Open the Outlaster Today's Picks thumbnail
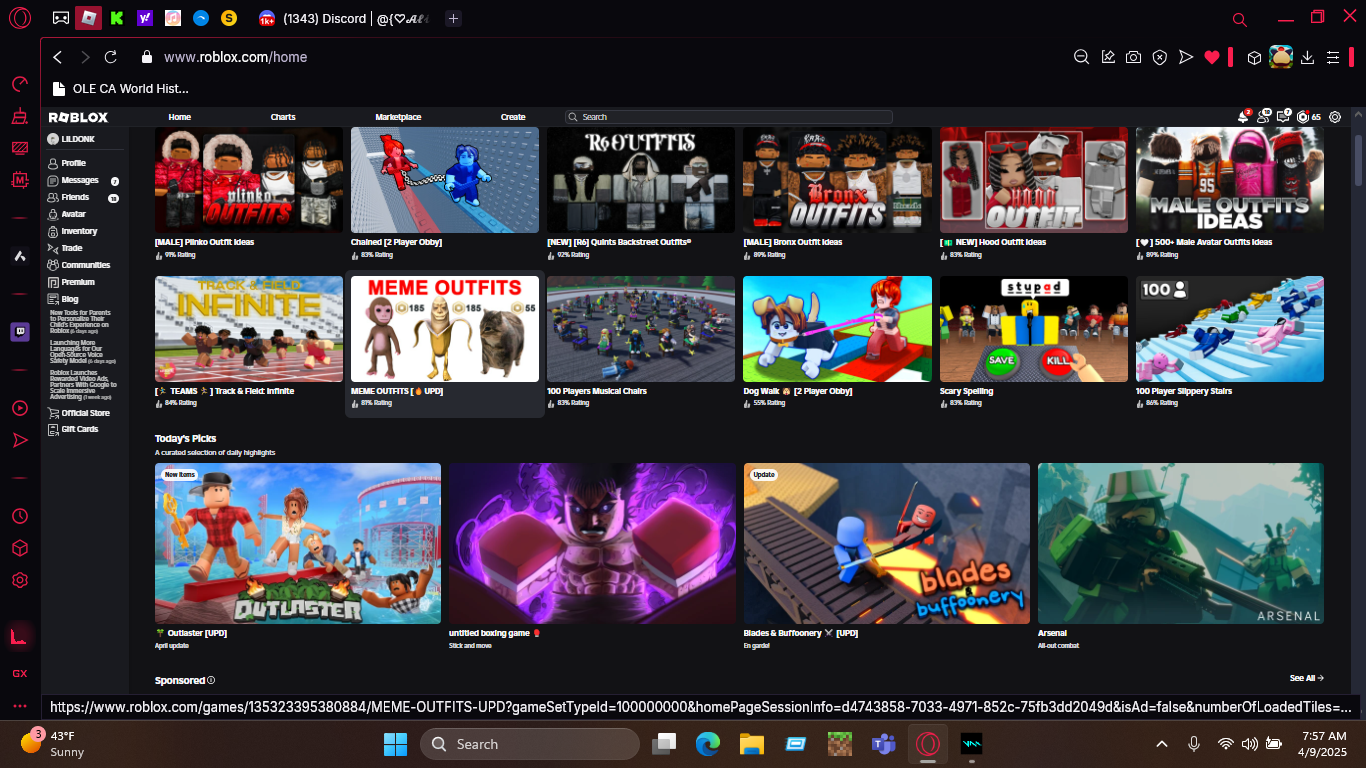Screen dimensions: 1366x768 tap(298, 543)
